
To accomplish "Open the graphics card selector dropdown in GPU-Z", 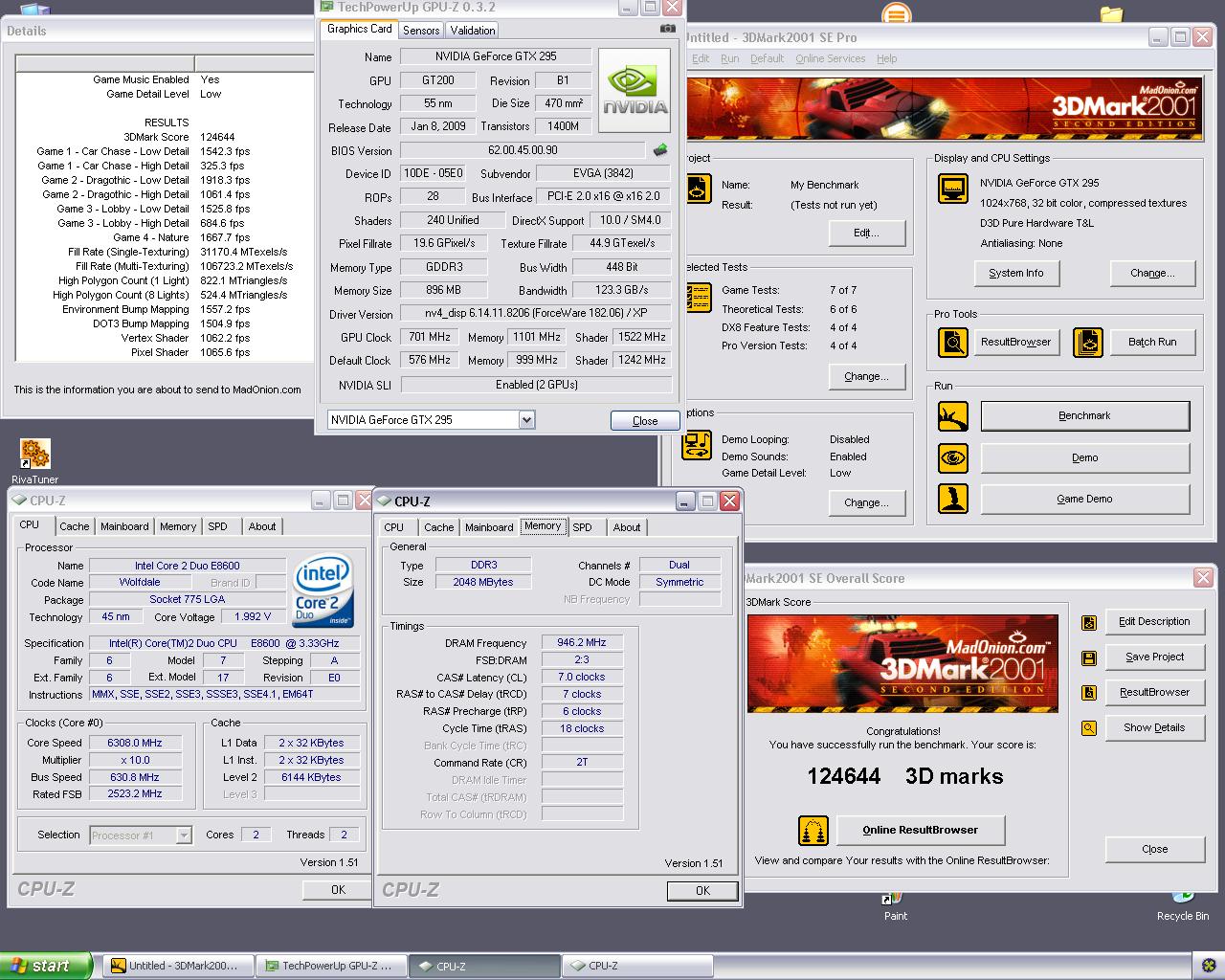I will click(x=526, y=420).
